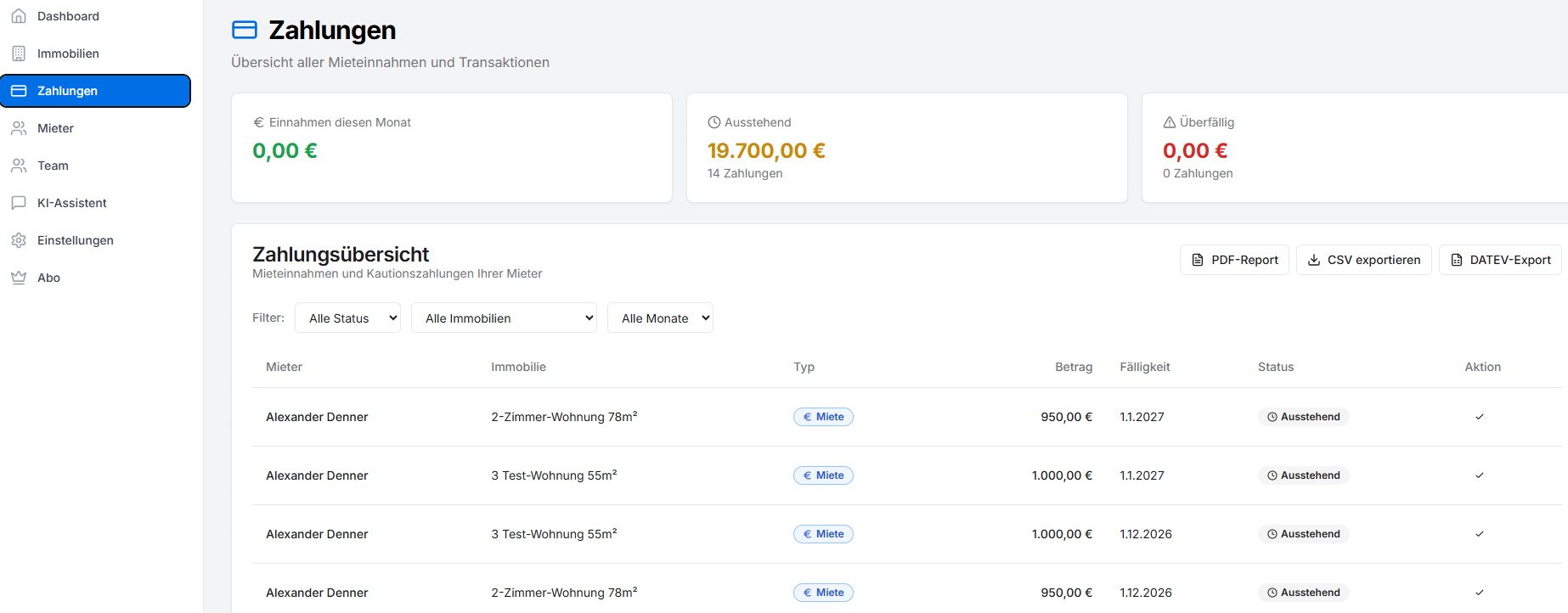Click the Miete badge in the 1.000,00 € 1.1.2027 row
The image size is (1568, 613).
[x=823, y=475]
